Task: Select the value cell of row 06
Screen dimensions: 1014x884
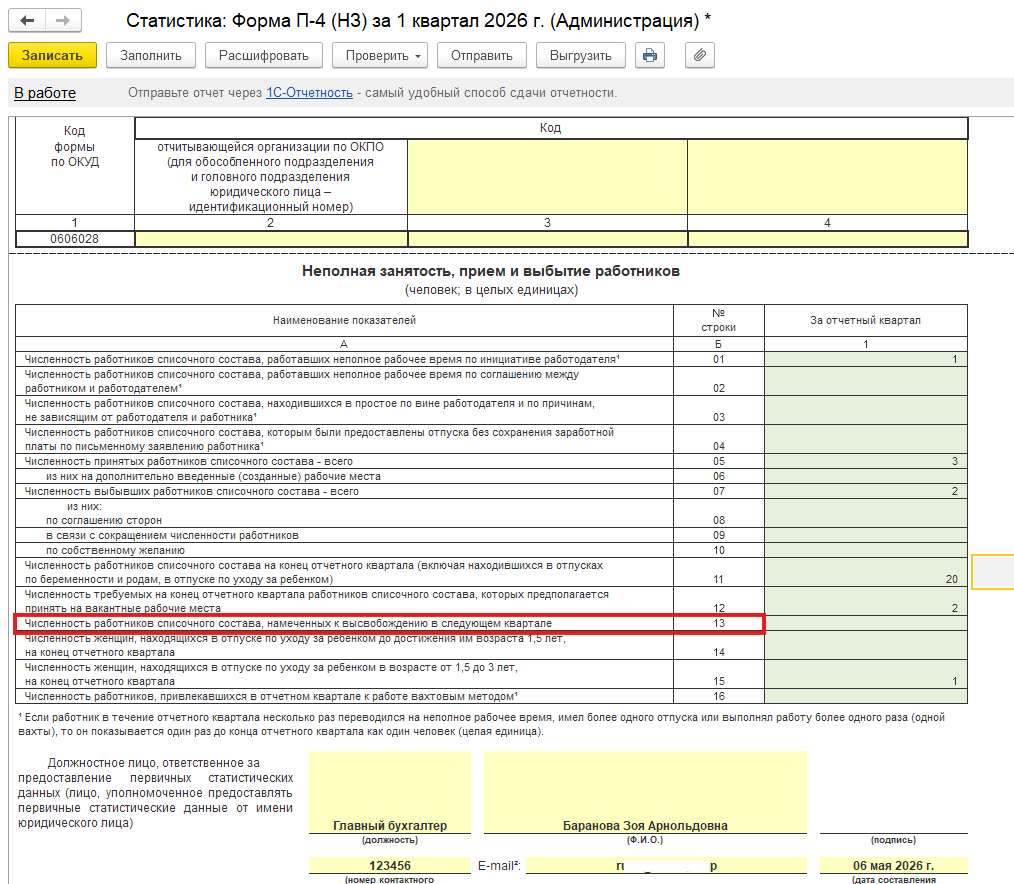Action: tap(866, 476)
